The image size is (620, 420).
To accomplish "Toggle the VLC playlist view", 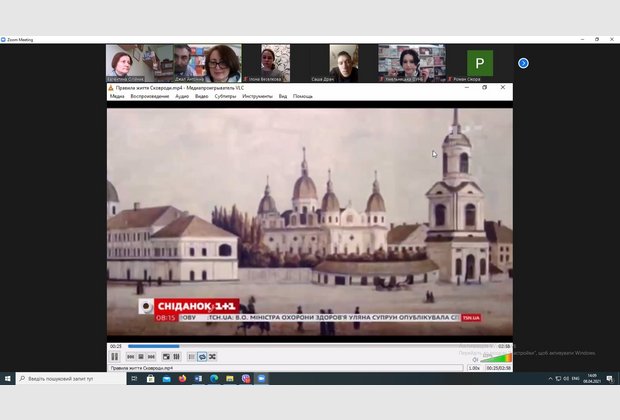I will click(x=191, y=356).
